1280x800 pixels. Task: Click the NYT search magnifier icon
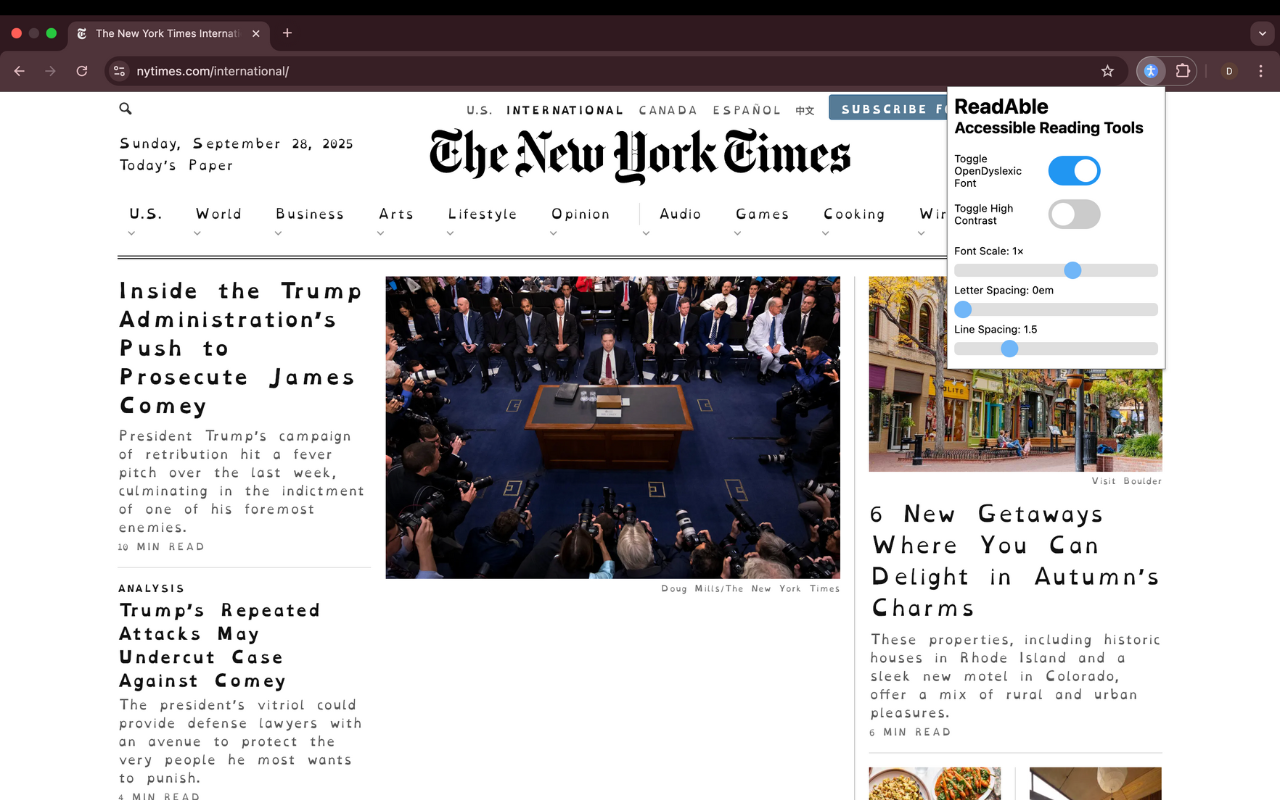tap(125, 108)
